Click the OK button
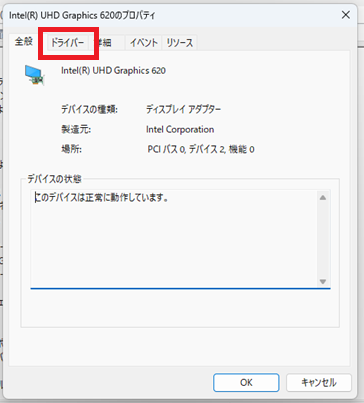Viewport: 364px width, 403px height. click(x=246, y=382)
